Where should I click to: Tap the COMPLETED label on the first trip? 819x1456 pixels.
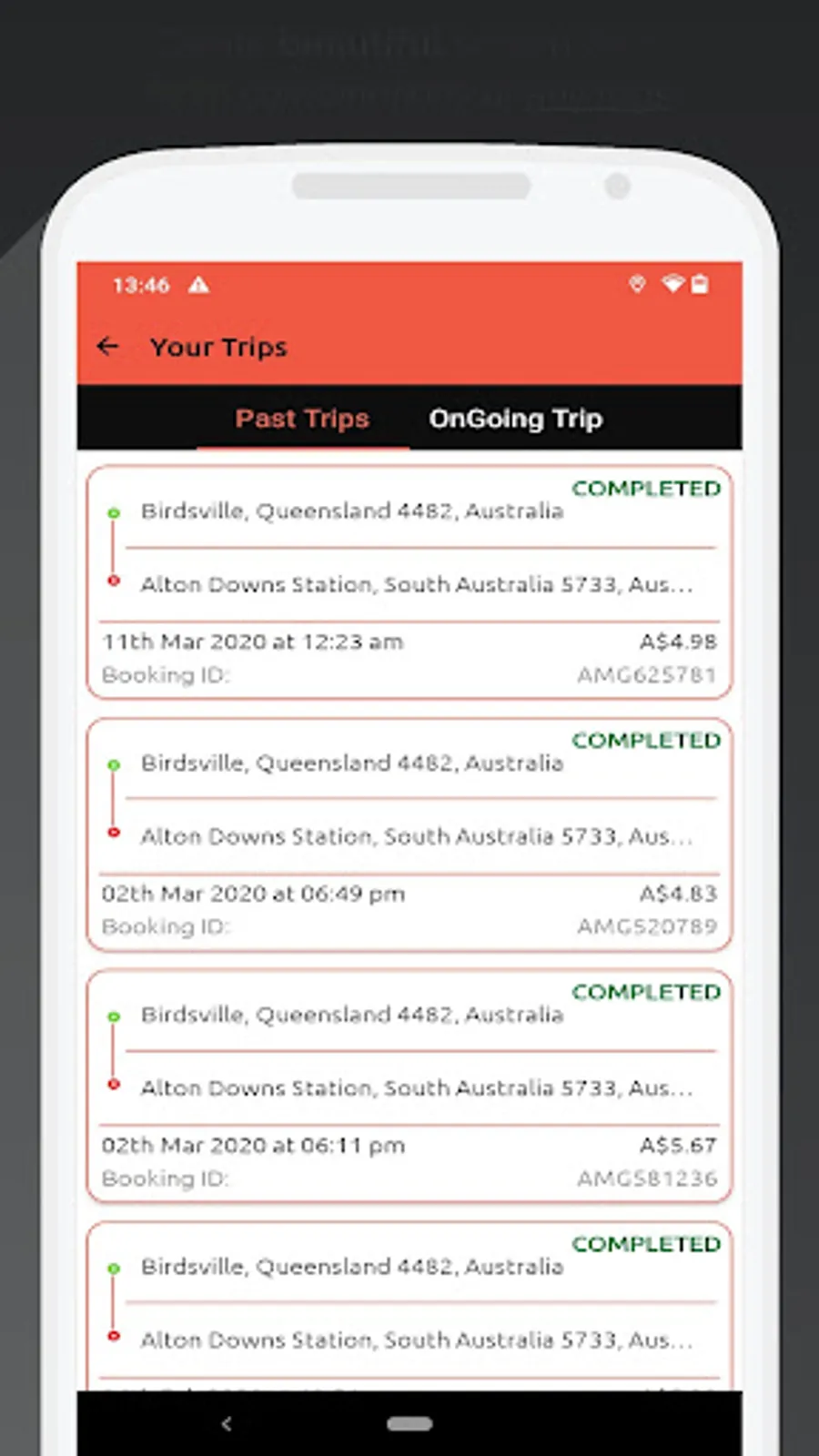[645, 489]
